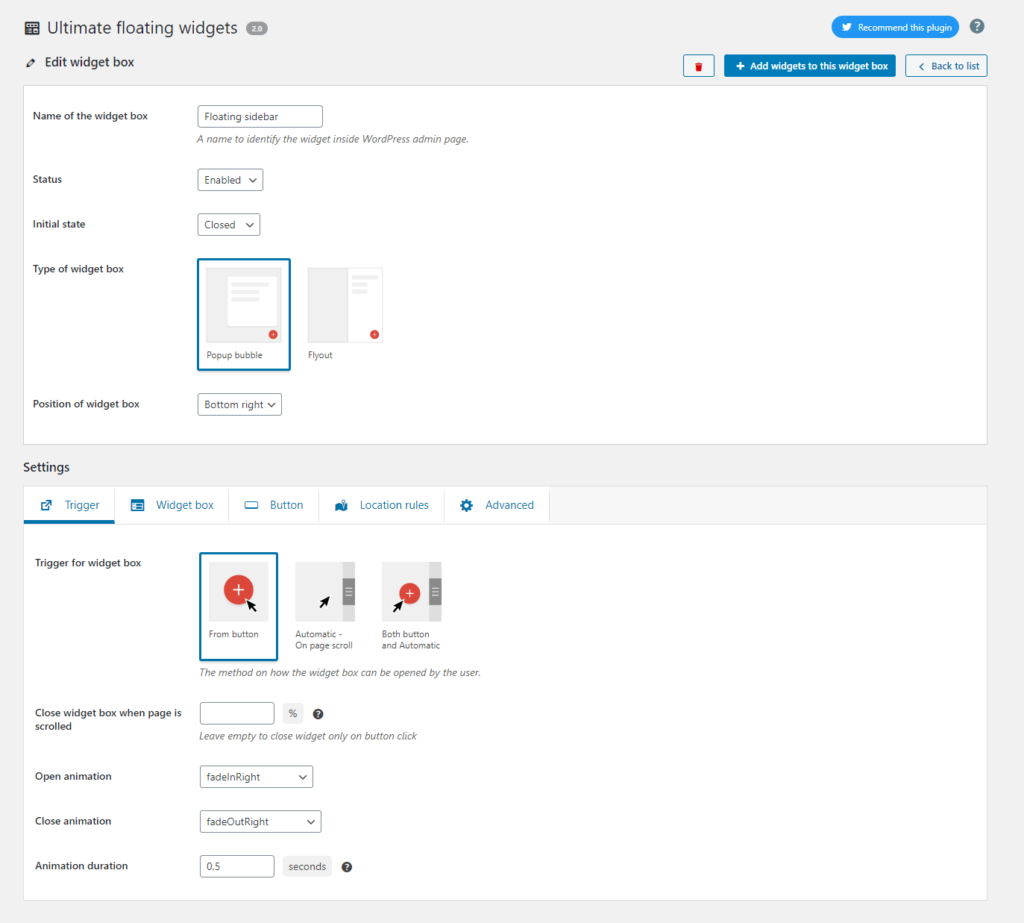Click the Widget box tab icon

click(137, 506)
